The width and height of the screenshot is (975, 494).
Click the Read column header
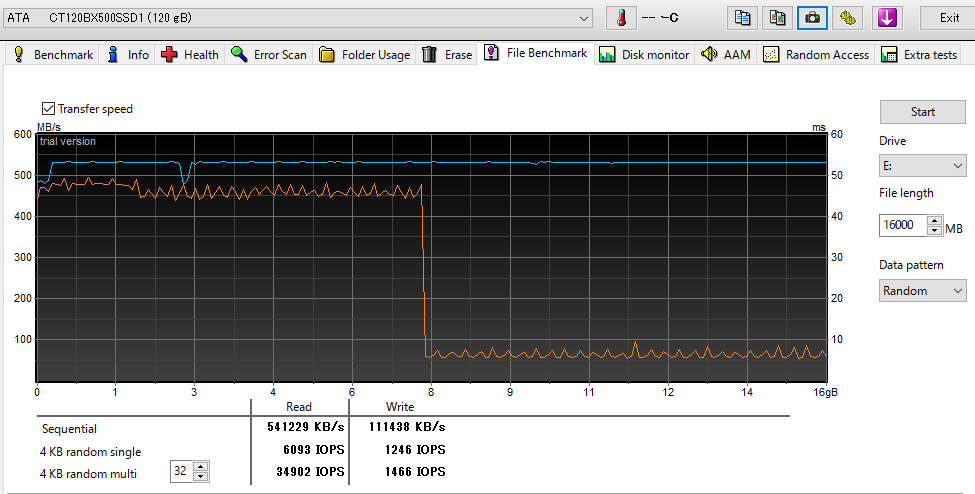pos(298,406)
